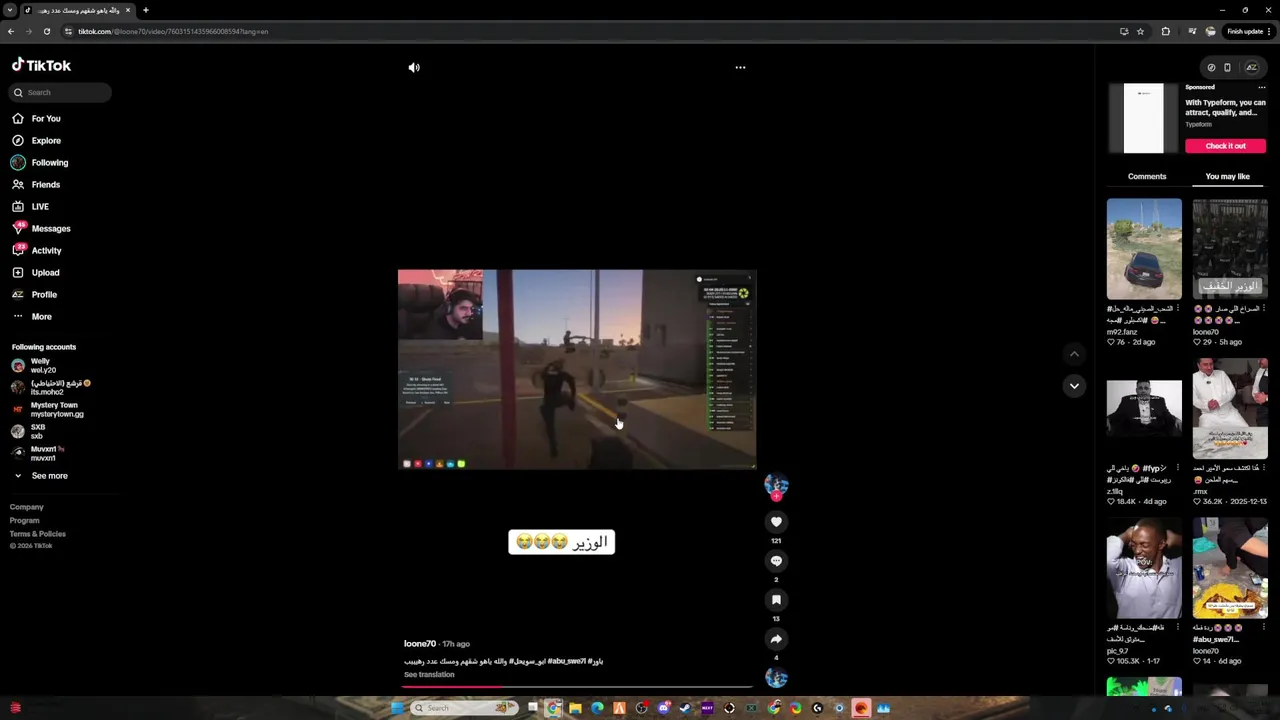This screenshot has width=1280, height=720.
Task: Share the video with the arrow icon
Action: point(776,639)
